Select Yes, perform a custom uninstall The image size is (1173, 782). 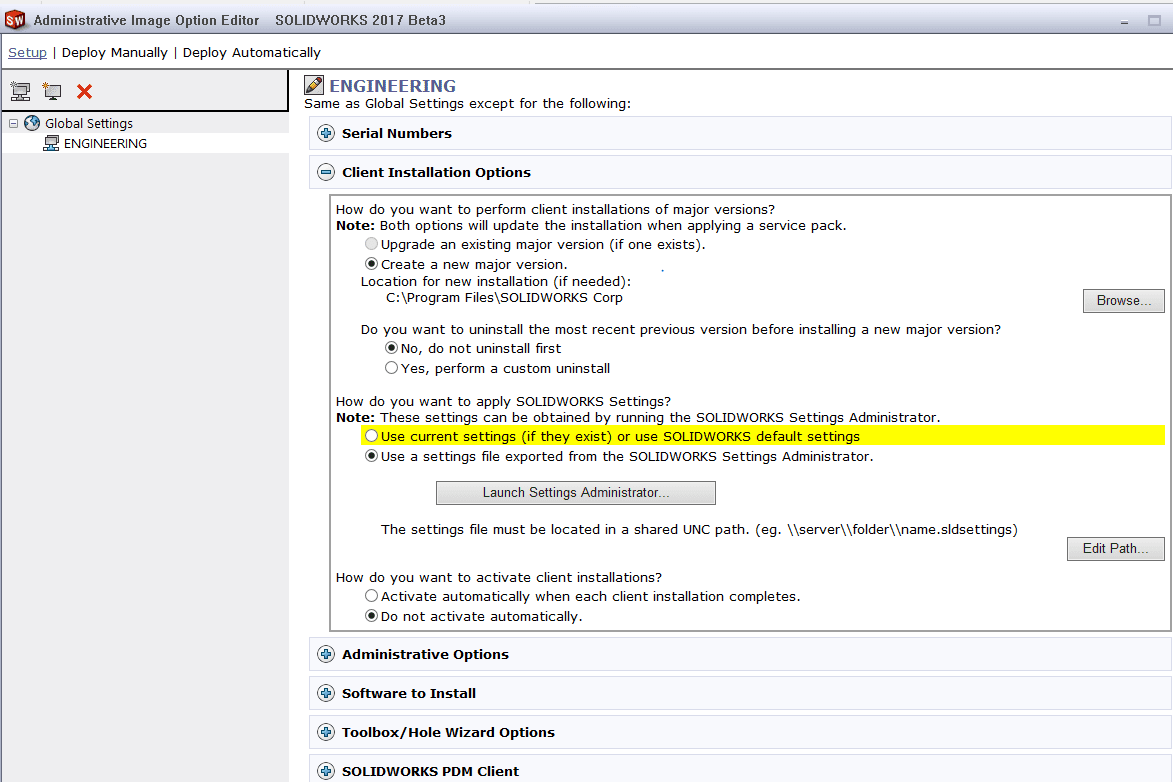click(x=391, y=368)
